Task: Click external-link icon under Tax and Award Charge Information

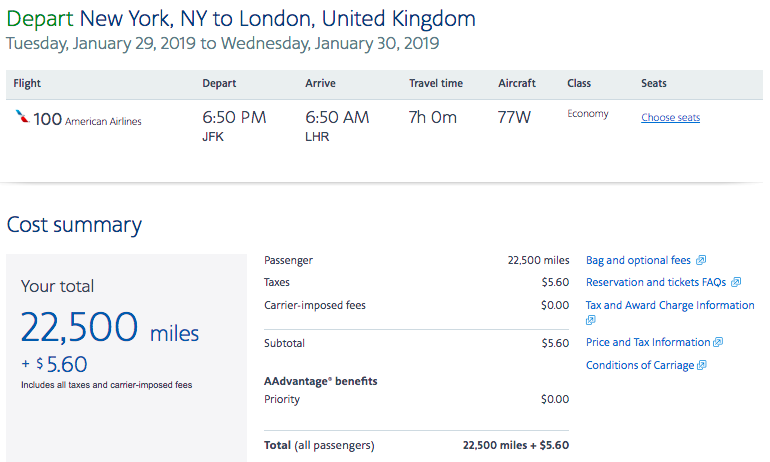Action: (590, 320)
